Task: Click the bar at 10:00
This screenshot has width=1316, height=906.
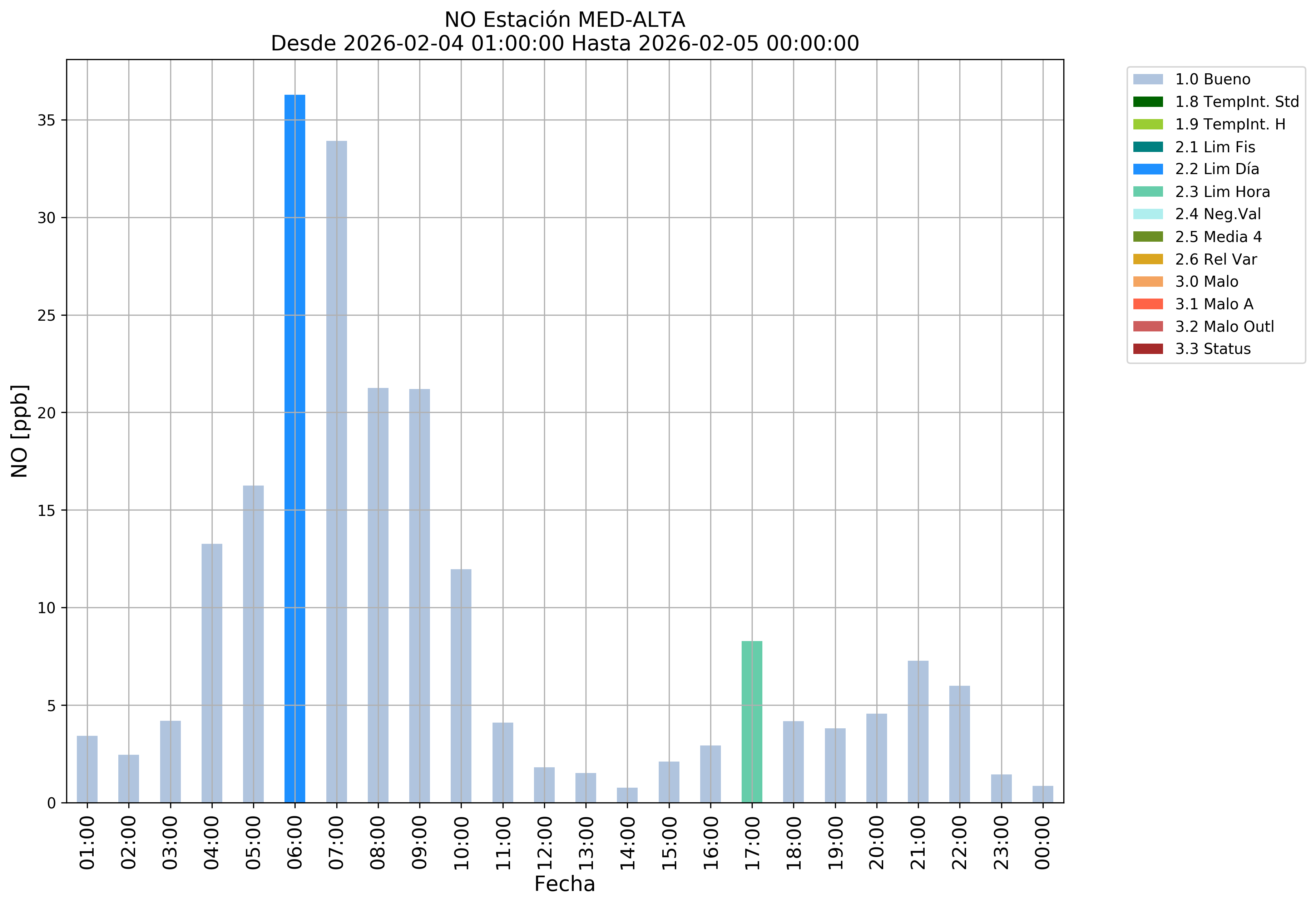Action: pyautogui.click(x=461, y=686)
